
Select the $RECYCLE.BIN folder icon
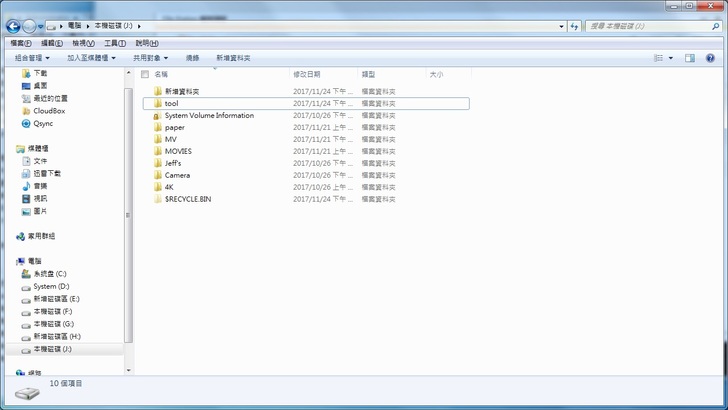[158, 199]
